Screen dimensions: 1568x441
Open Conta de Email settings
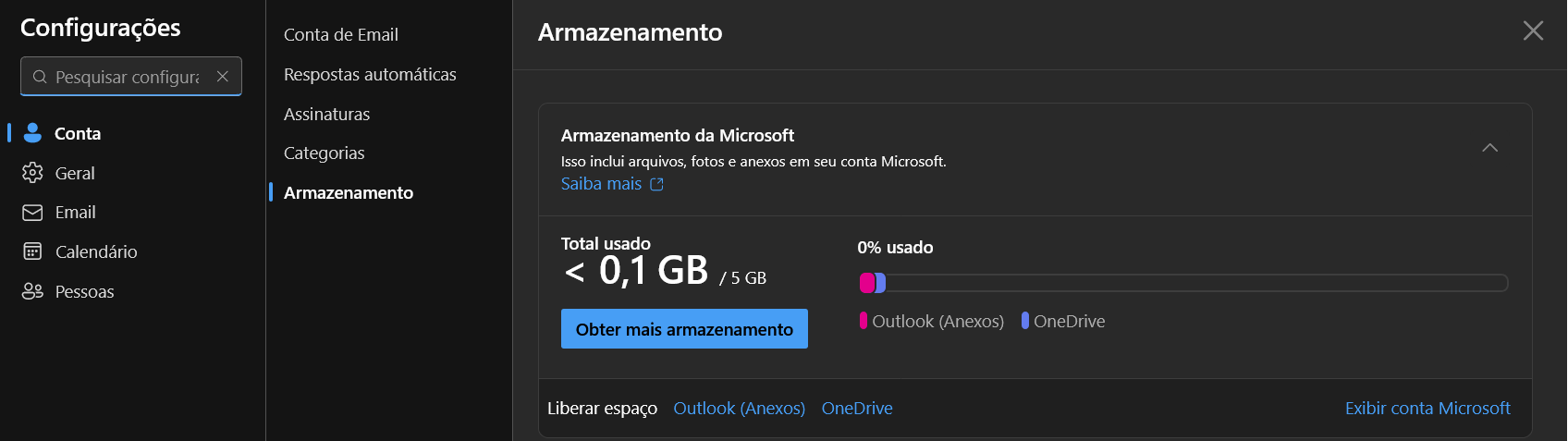tap(341, 34)
